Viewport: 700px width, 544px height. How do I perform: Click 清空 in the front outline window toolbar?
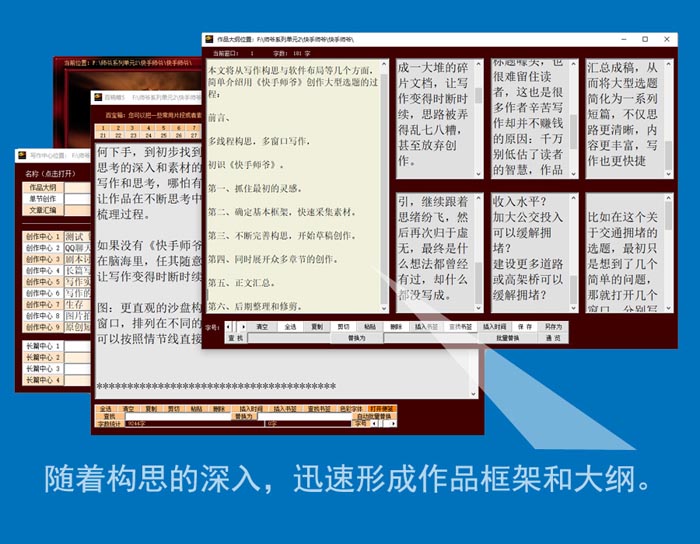(x=262, y=327)
